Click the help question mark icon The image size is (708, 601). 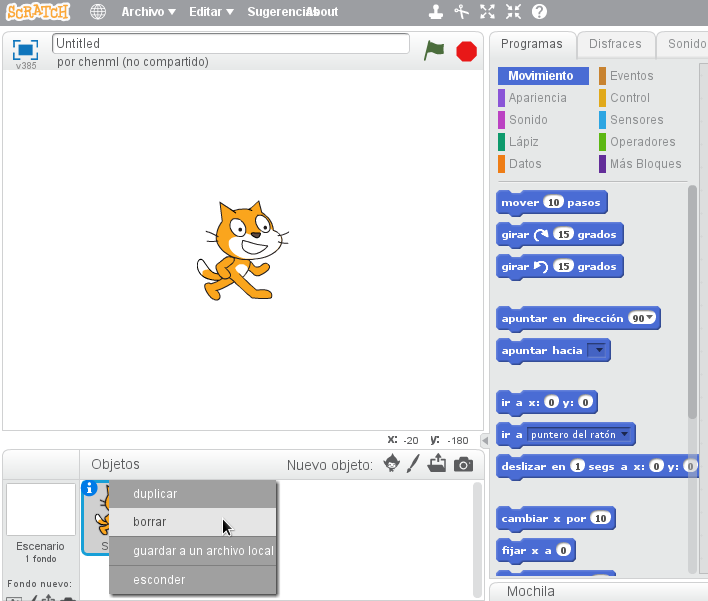(539, 12)
